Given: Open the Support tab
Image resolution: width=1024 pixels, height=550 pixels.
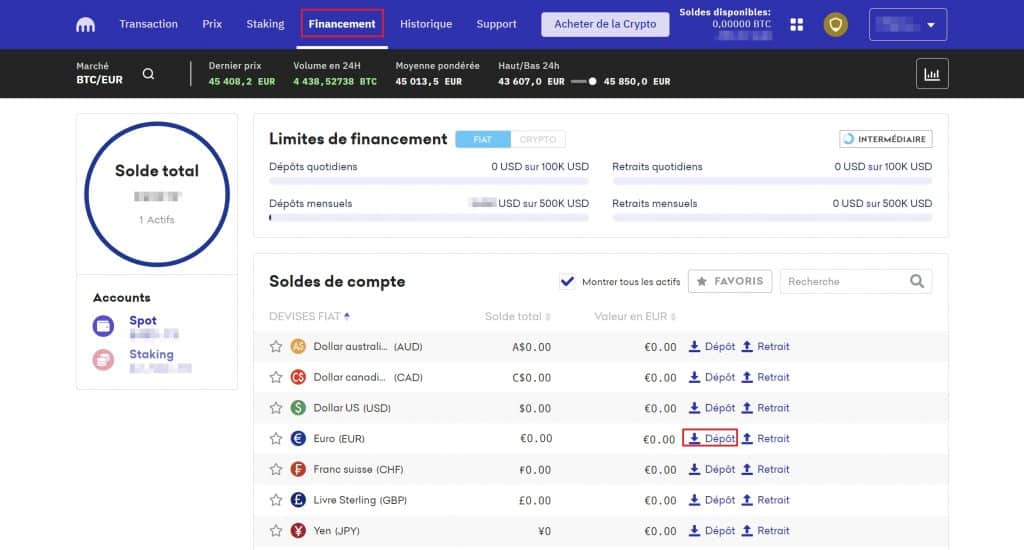Looking at the screenshot, I should click(x=496, y=24).
